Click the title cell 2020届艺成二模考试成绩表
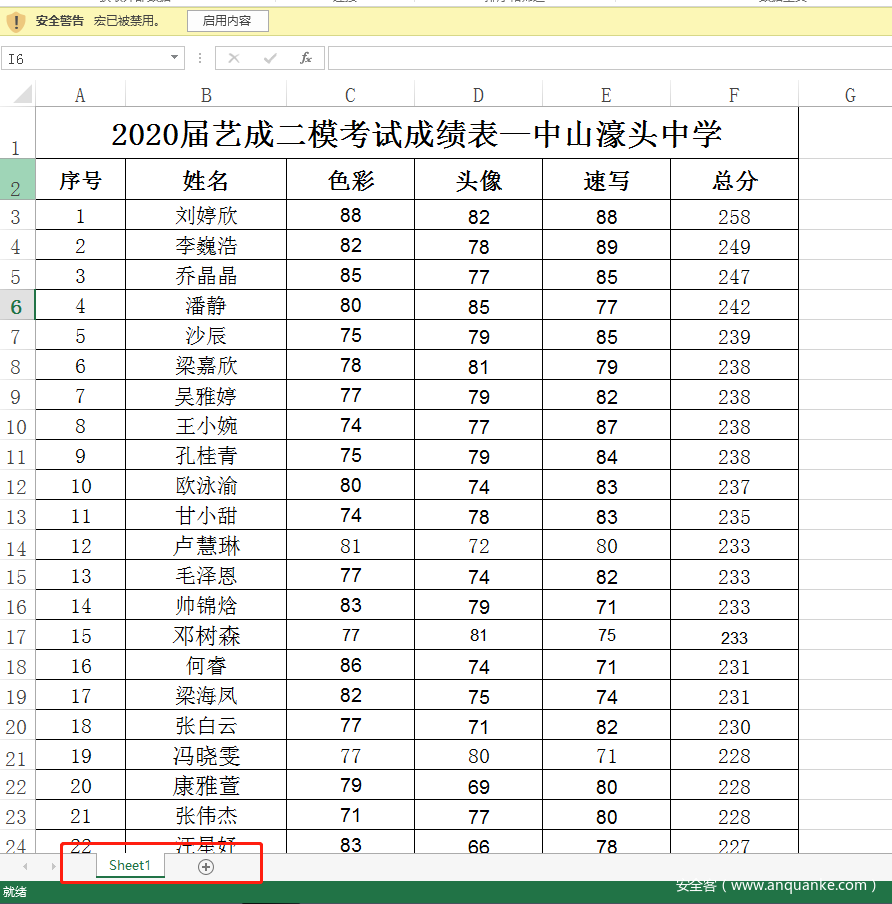The width and height of the screenshot is (892, 904). (x=417, y=134)
